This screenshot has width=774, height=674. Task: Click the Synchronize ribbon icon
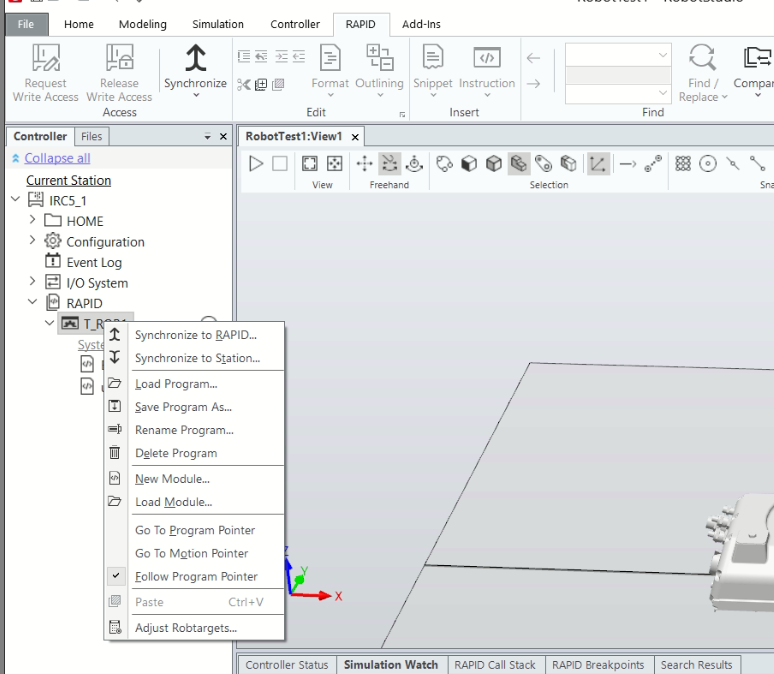point(195,58)
